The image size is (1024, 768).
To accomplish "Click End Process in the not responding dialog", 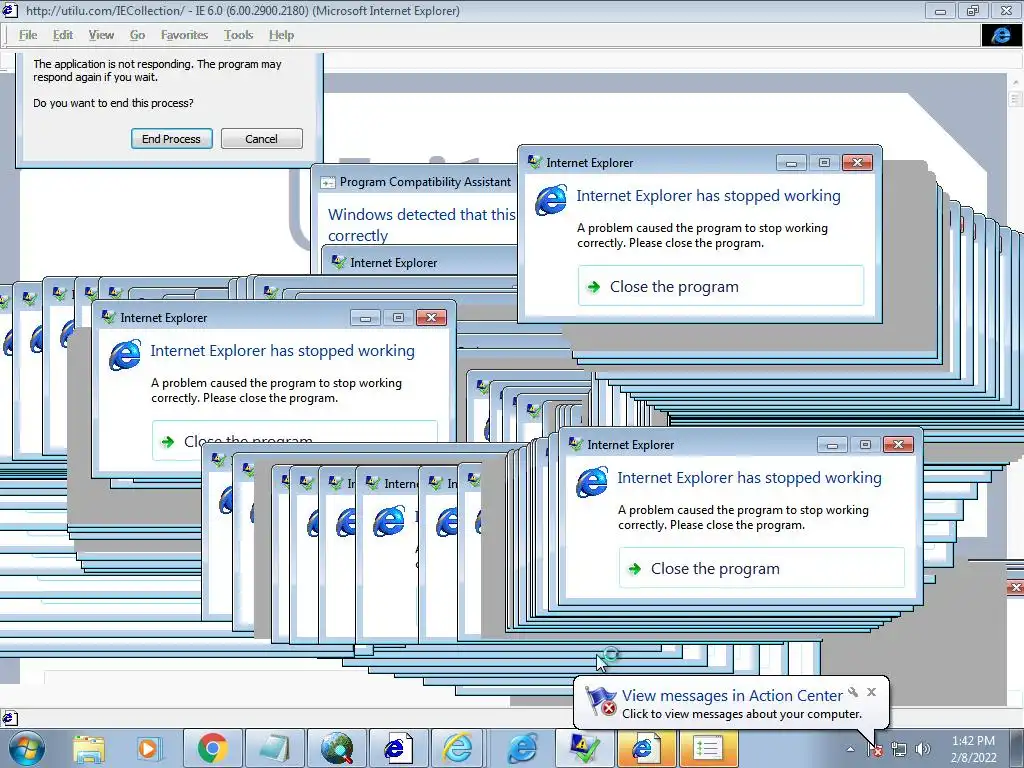I will tap(172, 138).
